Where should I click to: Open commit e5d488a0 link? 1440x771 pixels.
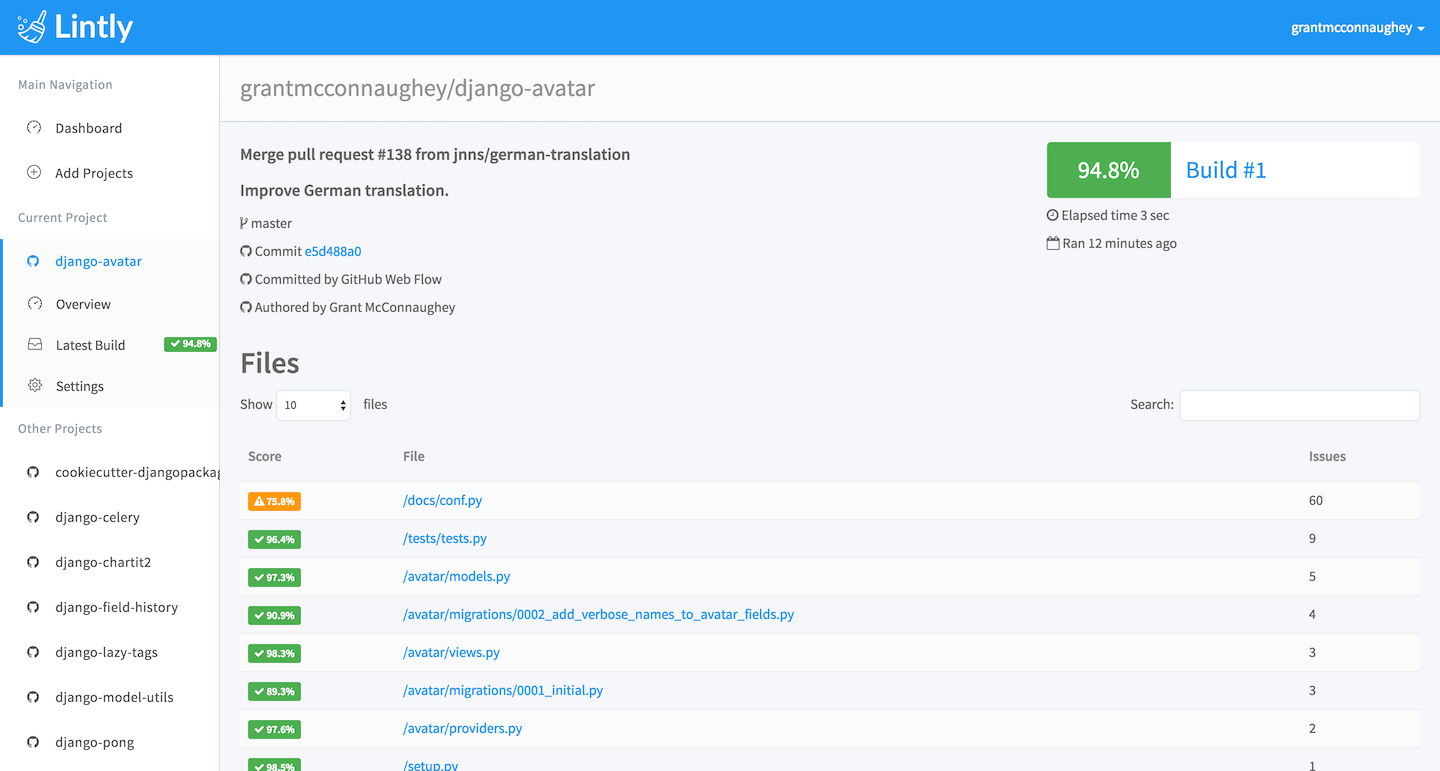(333, 251)
